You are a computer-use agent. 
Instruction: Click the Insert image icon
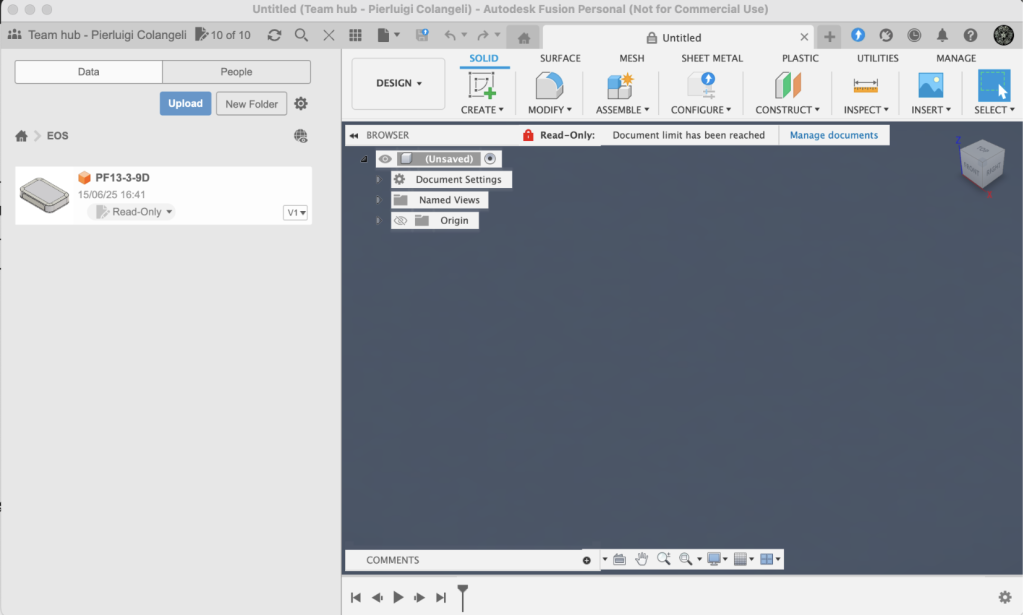point(931,86)
